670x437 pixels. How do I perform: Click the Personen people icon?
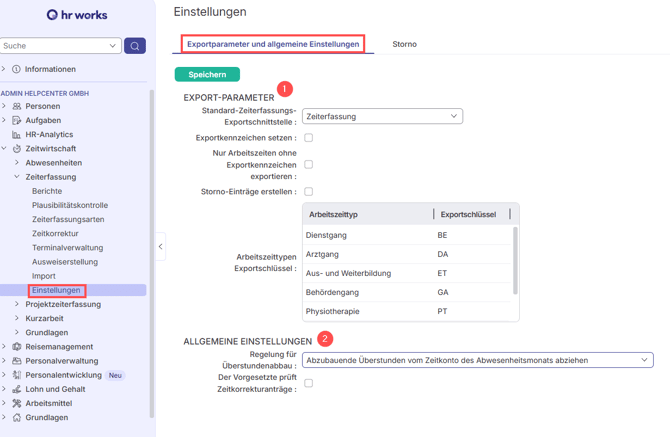(x=17, y=106)
